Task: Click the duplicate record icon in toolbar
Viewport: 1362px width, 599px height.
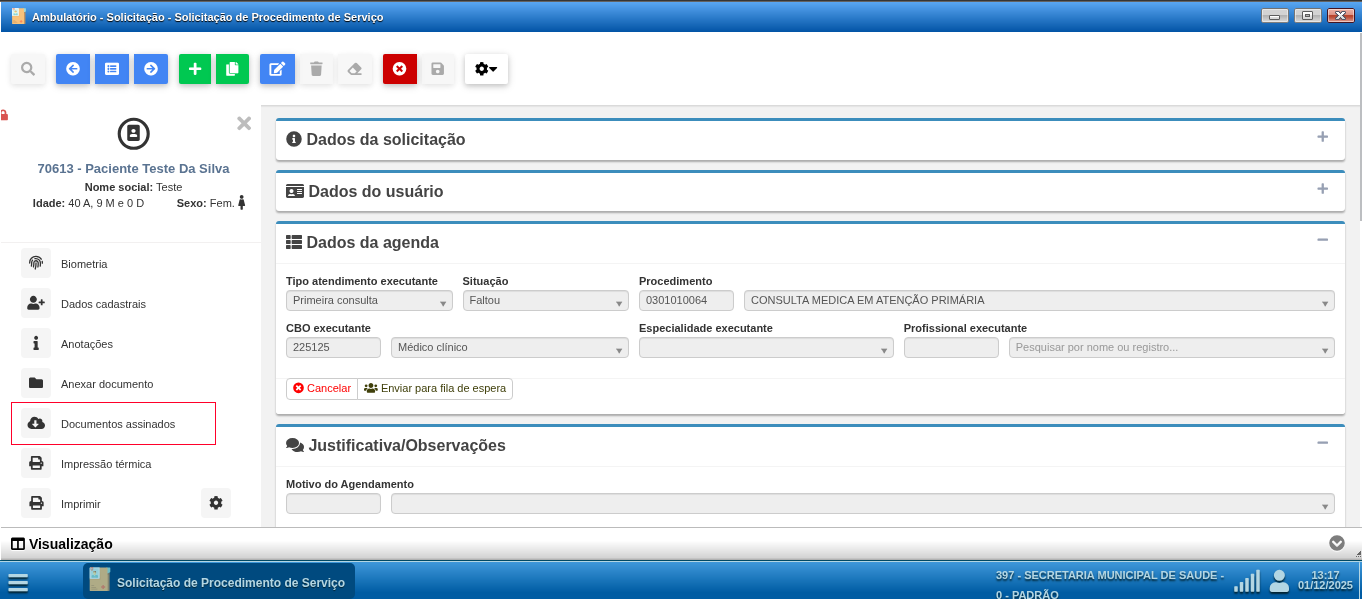Action: pos(232,69)
